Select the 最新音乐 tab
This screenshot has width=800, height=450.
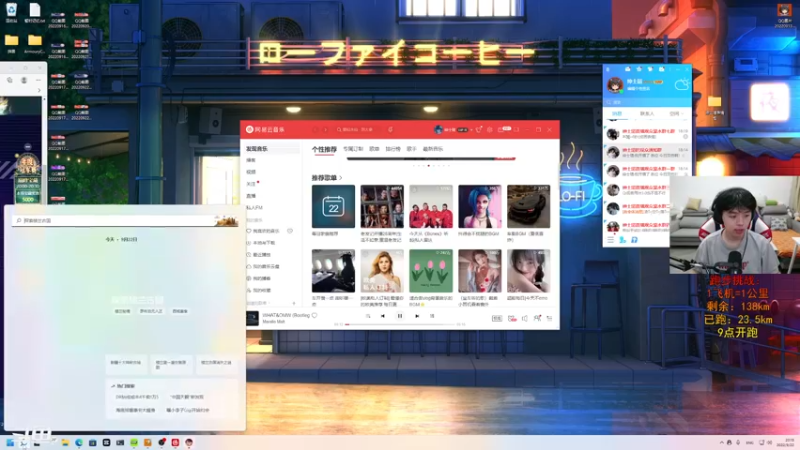click(433, 149)
